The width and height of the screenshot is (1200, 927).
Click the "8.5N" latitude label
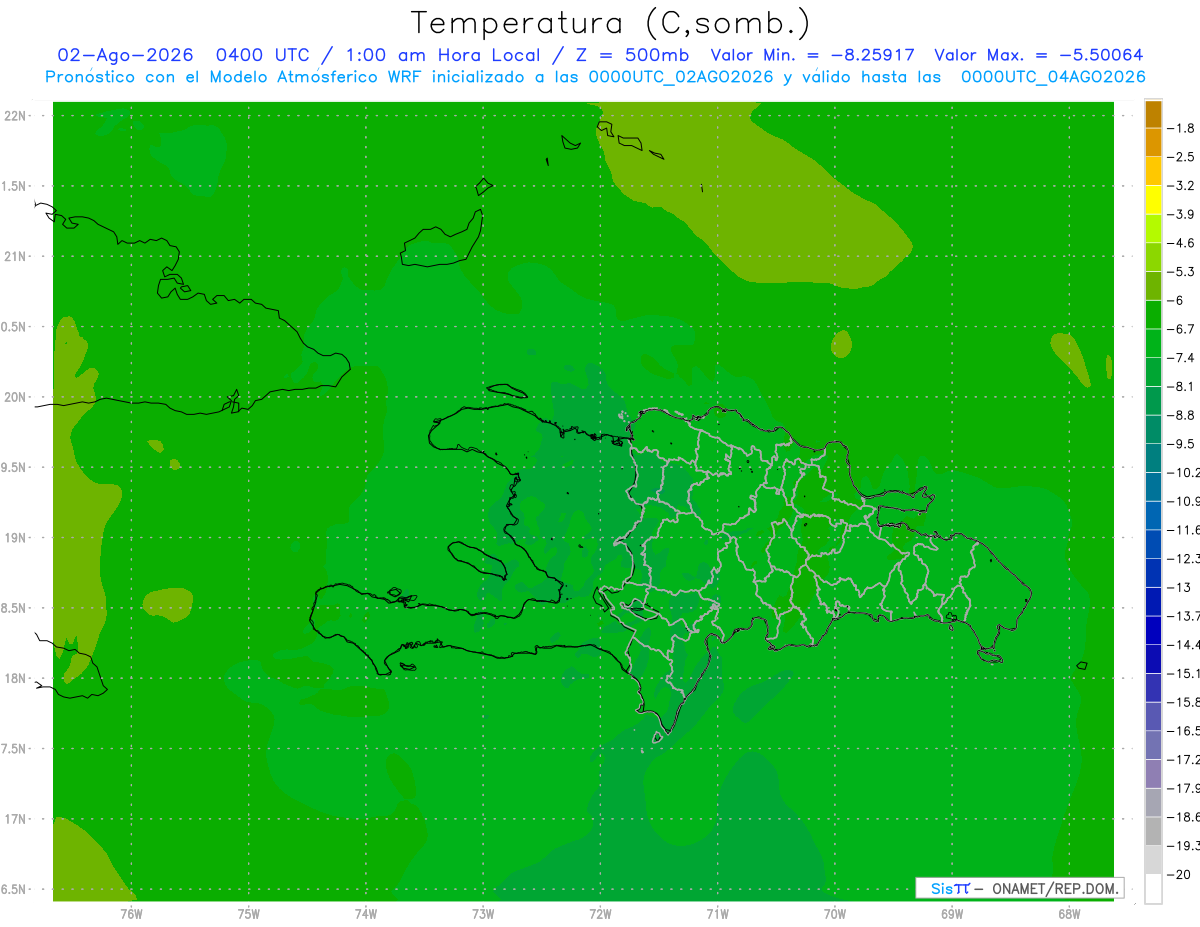point(14,608)
